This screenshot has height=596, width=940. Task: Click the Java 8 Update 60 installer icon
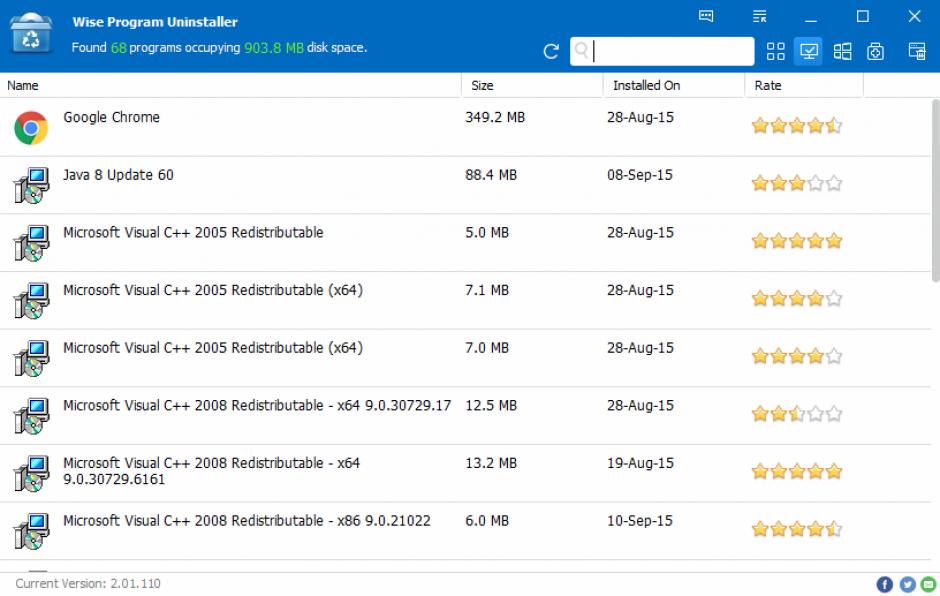click(31, 185)
